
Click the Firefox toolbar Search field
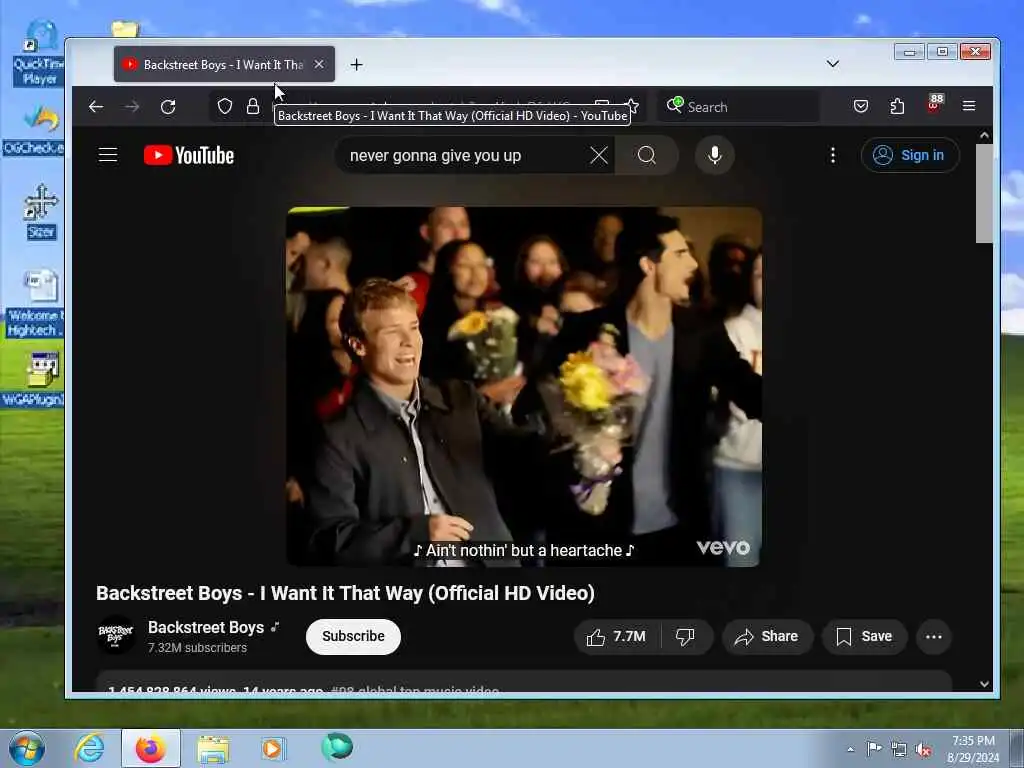tap(738, 106)
